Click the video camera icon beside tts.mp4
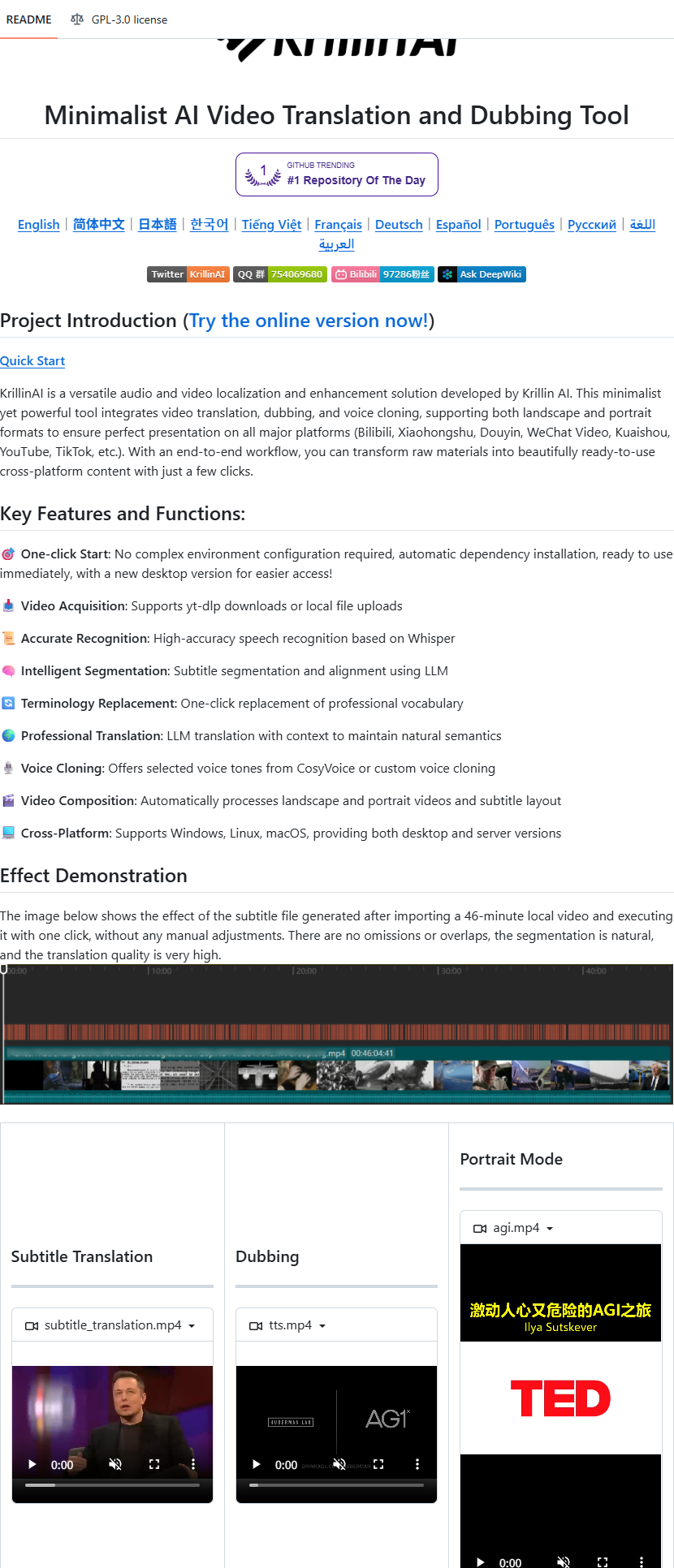Screen dimensions: 674x1568 256,1326
